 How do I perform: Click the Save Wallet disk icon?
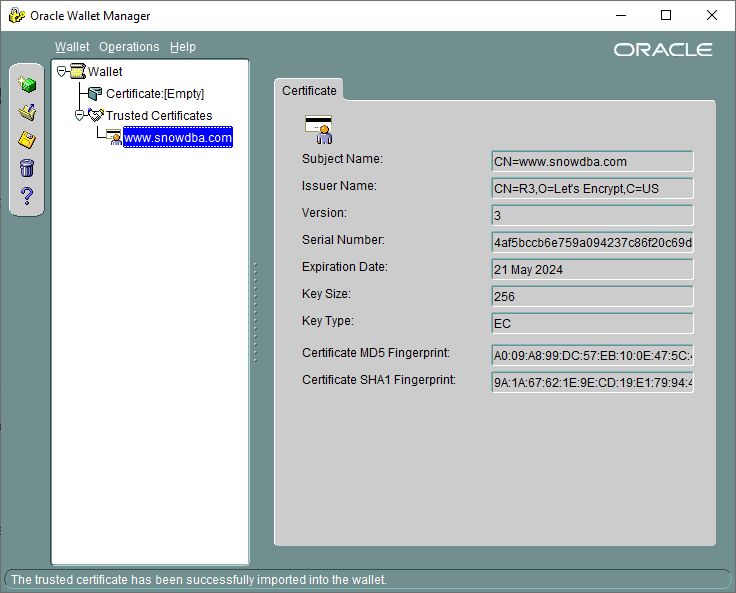point(27,140)
